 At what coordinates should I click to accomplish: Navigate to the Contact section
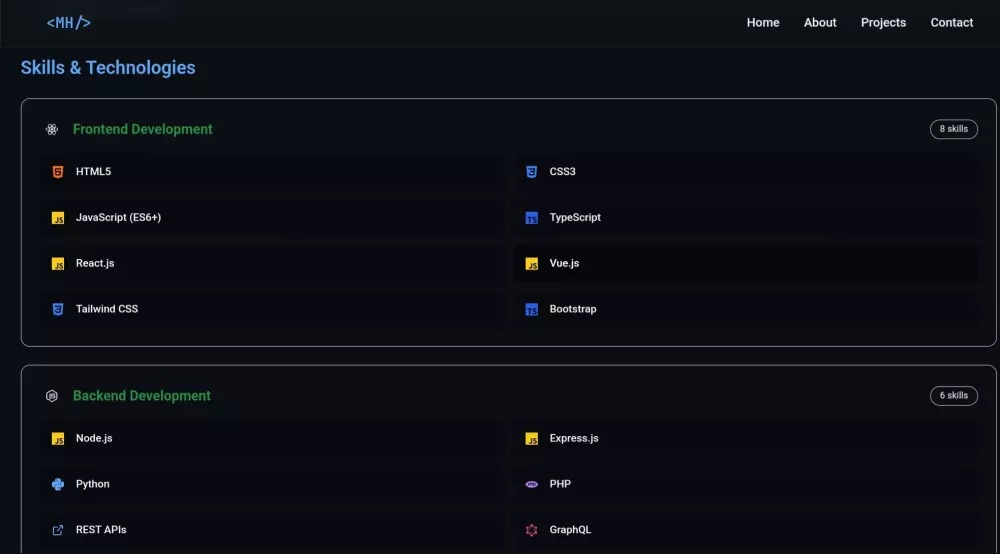click(x=951, y=22)
